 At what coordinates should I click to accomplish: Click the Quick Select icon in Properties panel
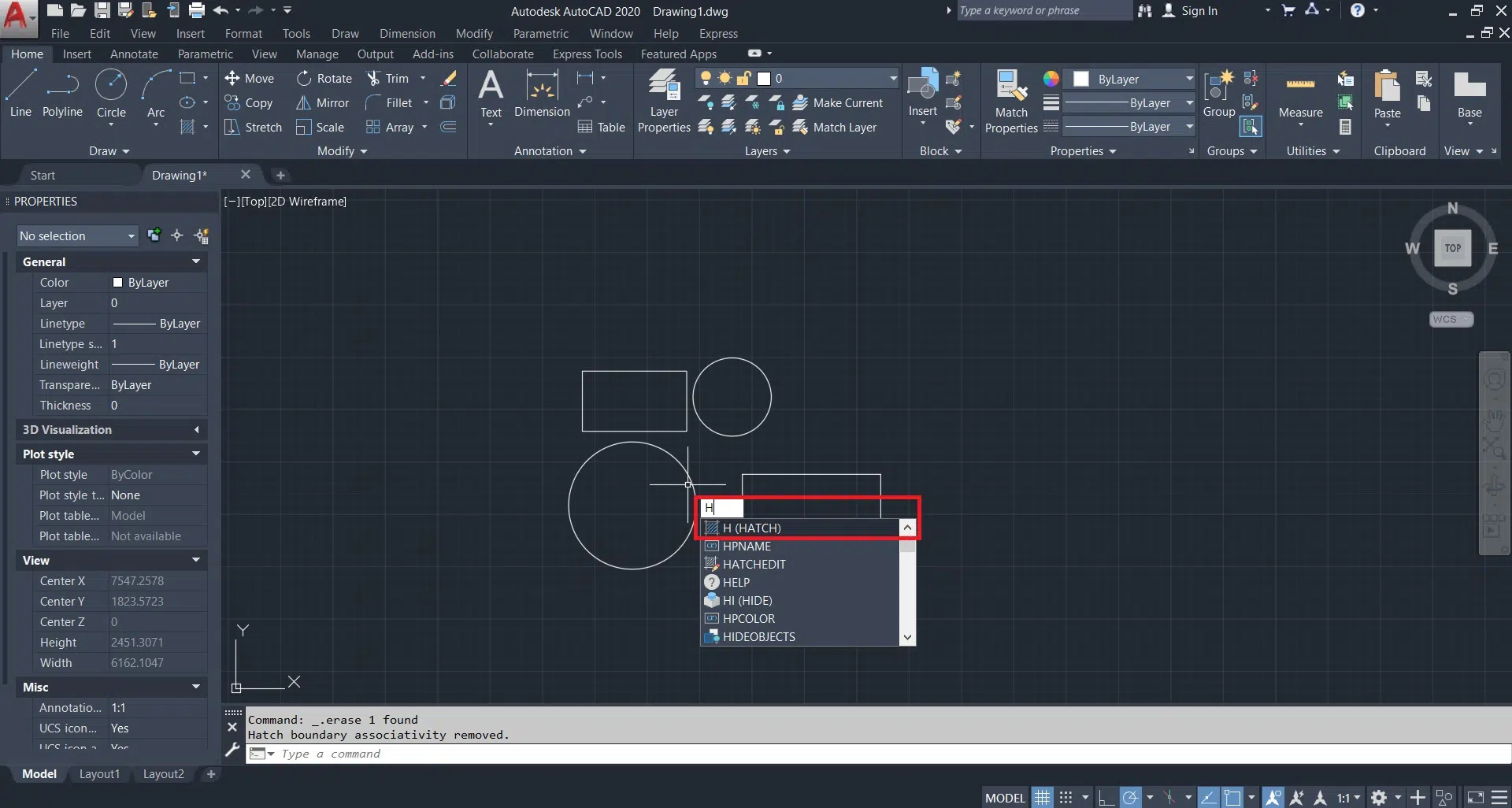[202, 235]
